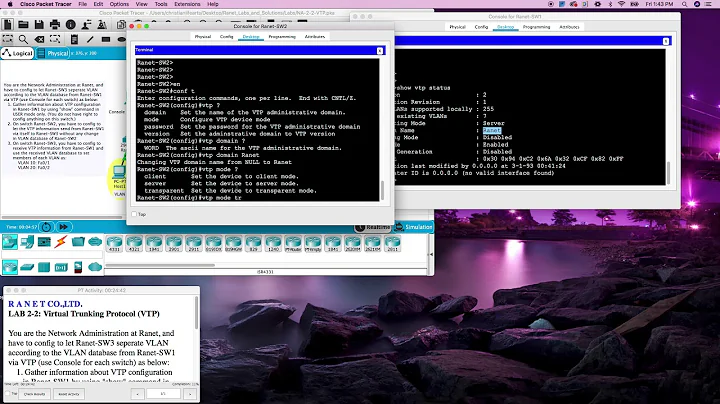Viewport: 720px width, 404px height.
Task: Pick the 4321 router device
Action: (134, 243)
